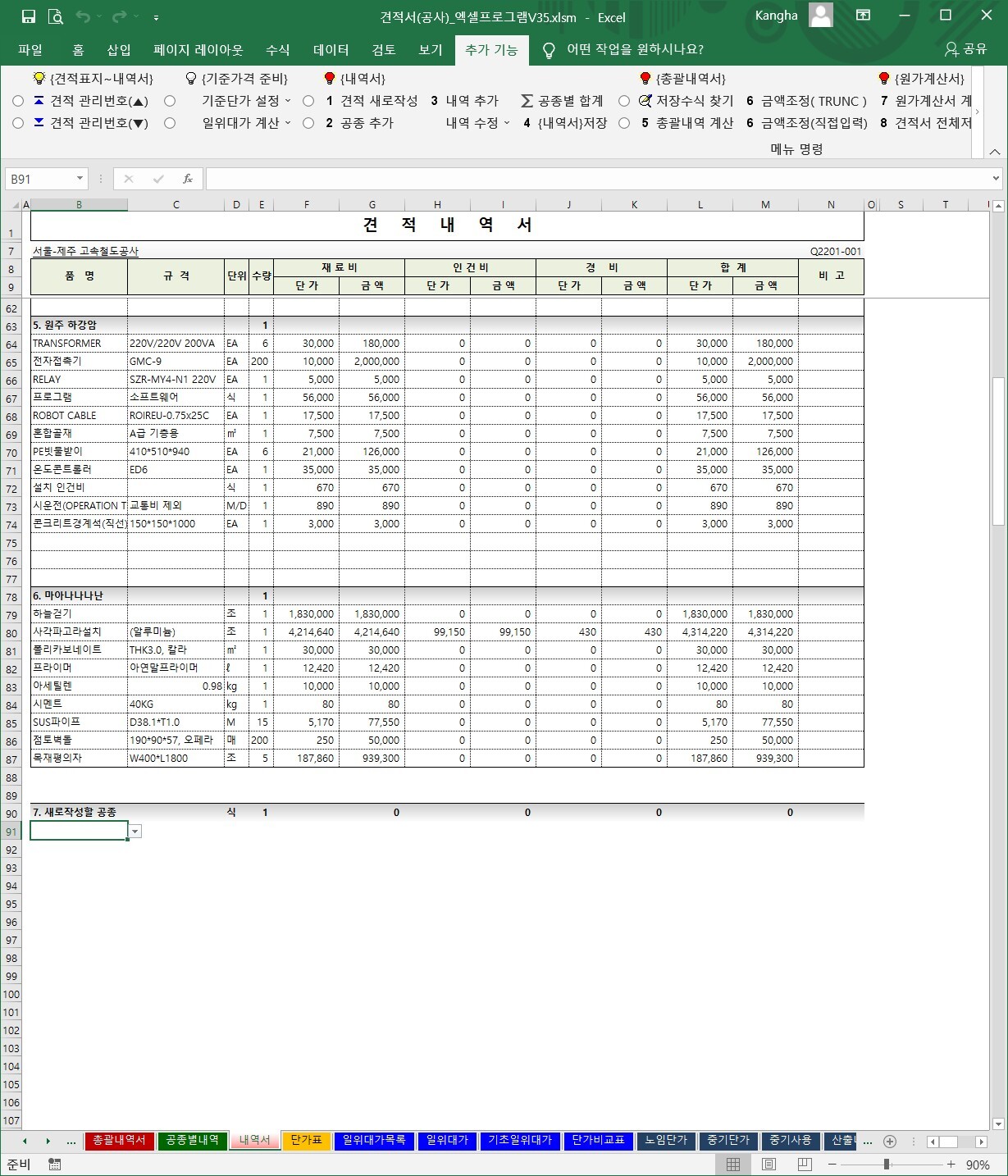Viewport: 1008px width, 1176px height.
Task: Switch to the 일위대가목록 sheet tab
Action: pyautogui.click(x=374, y=1141)
